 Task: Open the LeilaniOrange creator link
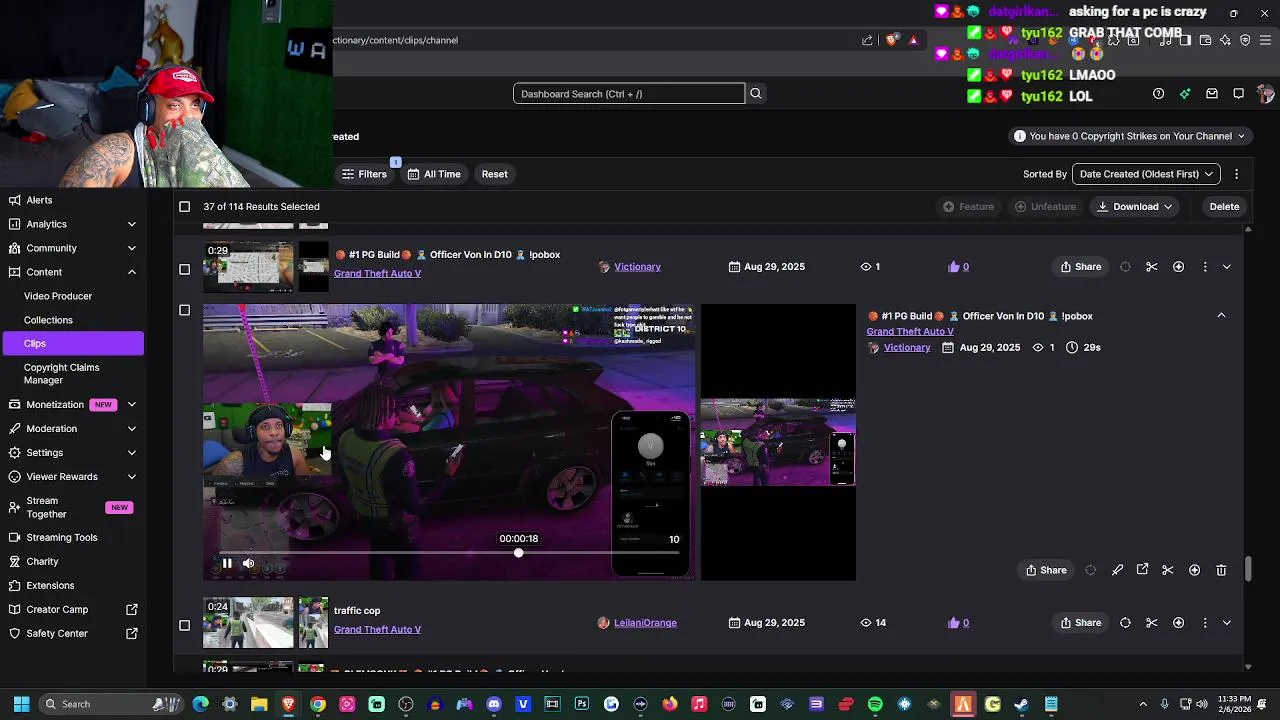[645, 623]
